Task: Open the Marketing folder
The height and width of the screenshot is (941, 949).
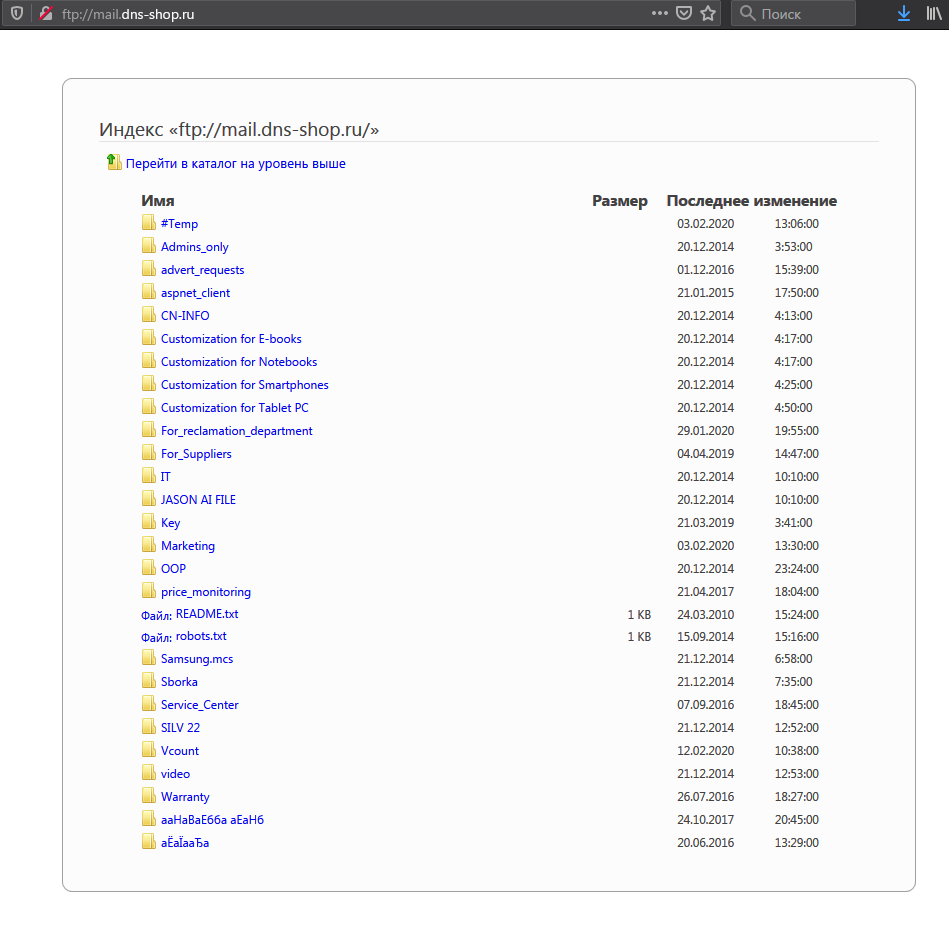Action: pos(188,546)
